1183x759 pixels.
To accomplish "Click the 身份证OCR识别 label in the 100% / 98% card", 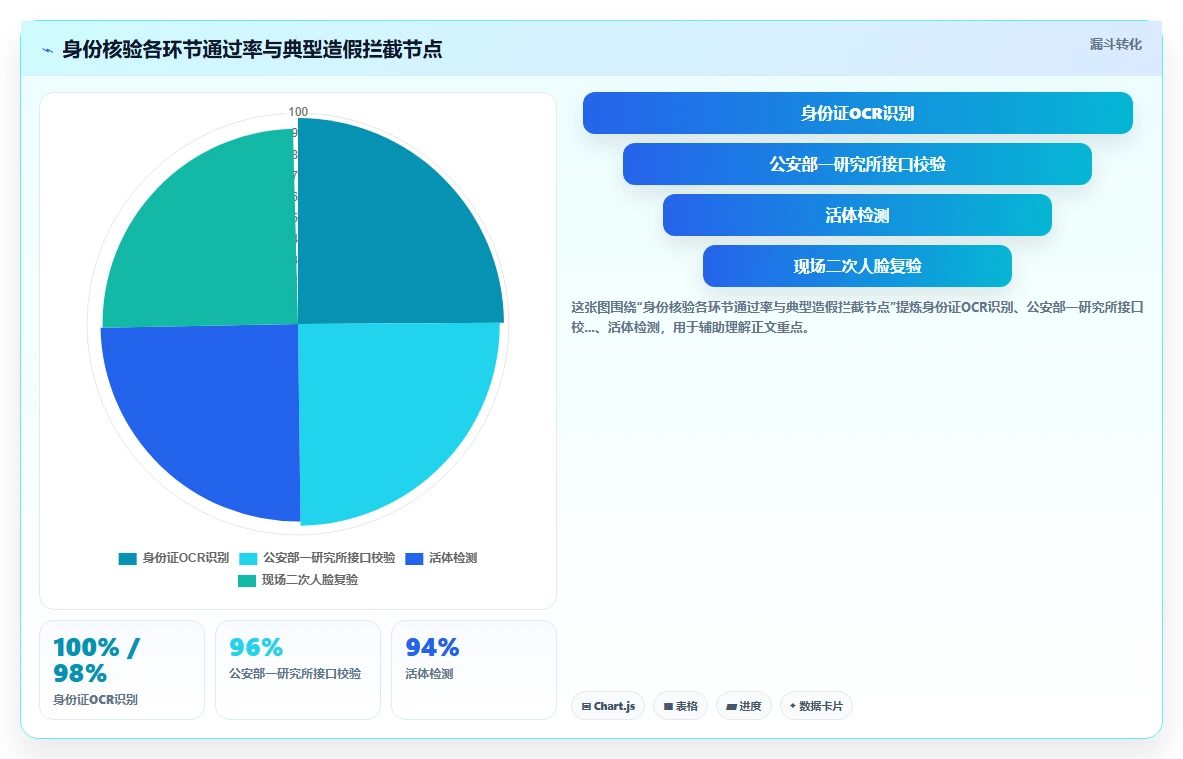I will [x=95, y=699].
